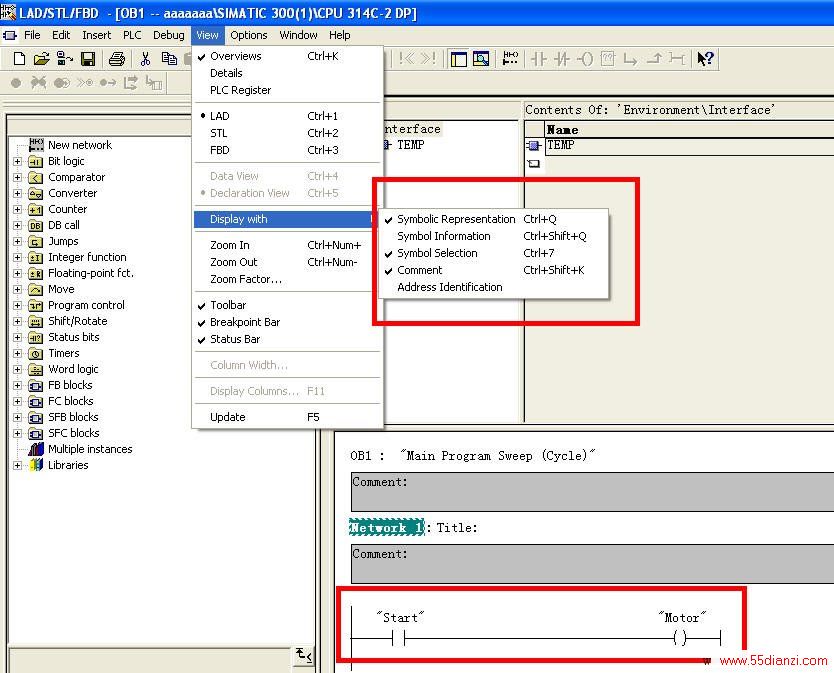The width and height of the screenshot is (834, 673).
Task: Click the Open folder toolbar icon
Action: point(41,59)
